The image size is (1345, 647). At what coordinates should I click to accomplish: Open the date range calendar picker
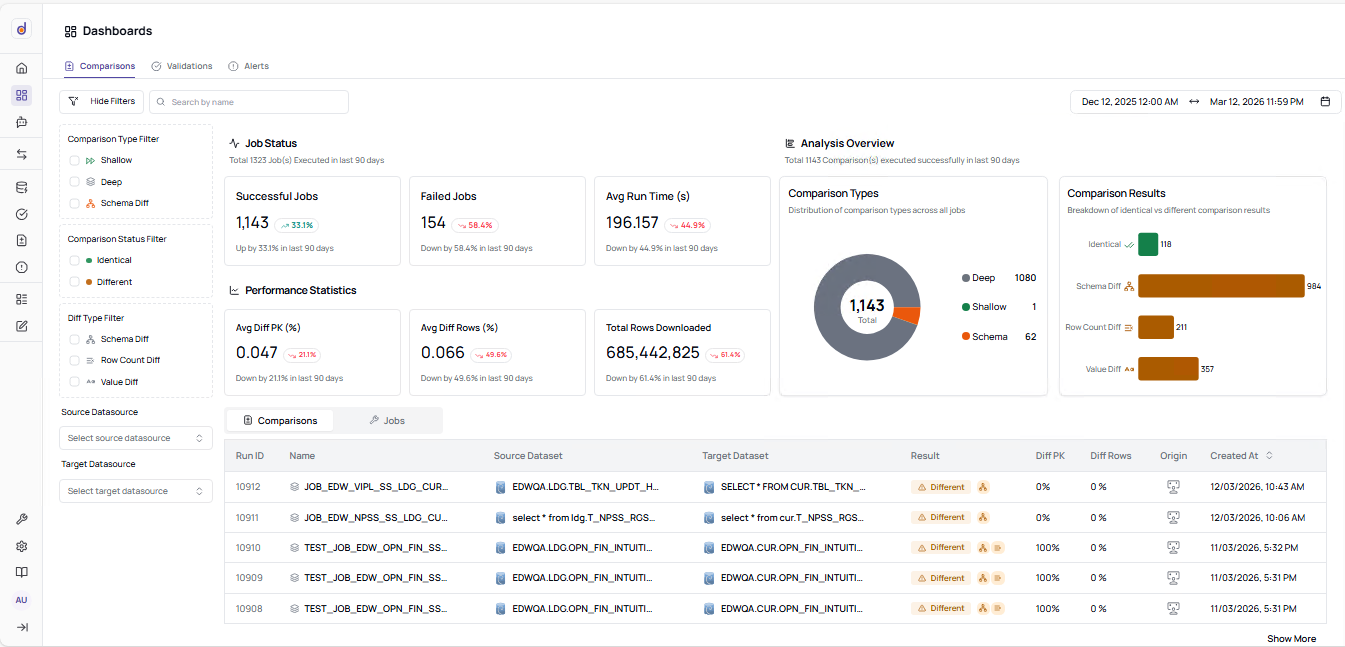coord(1327,101)
